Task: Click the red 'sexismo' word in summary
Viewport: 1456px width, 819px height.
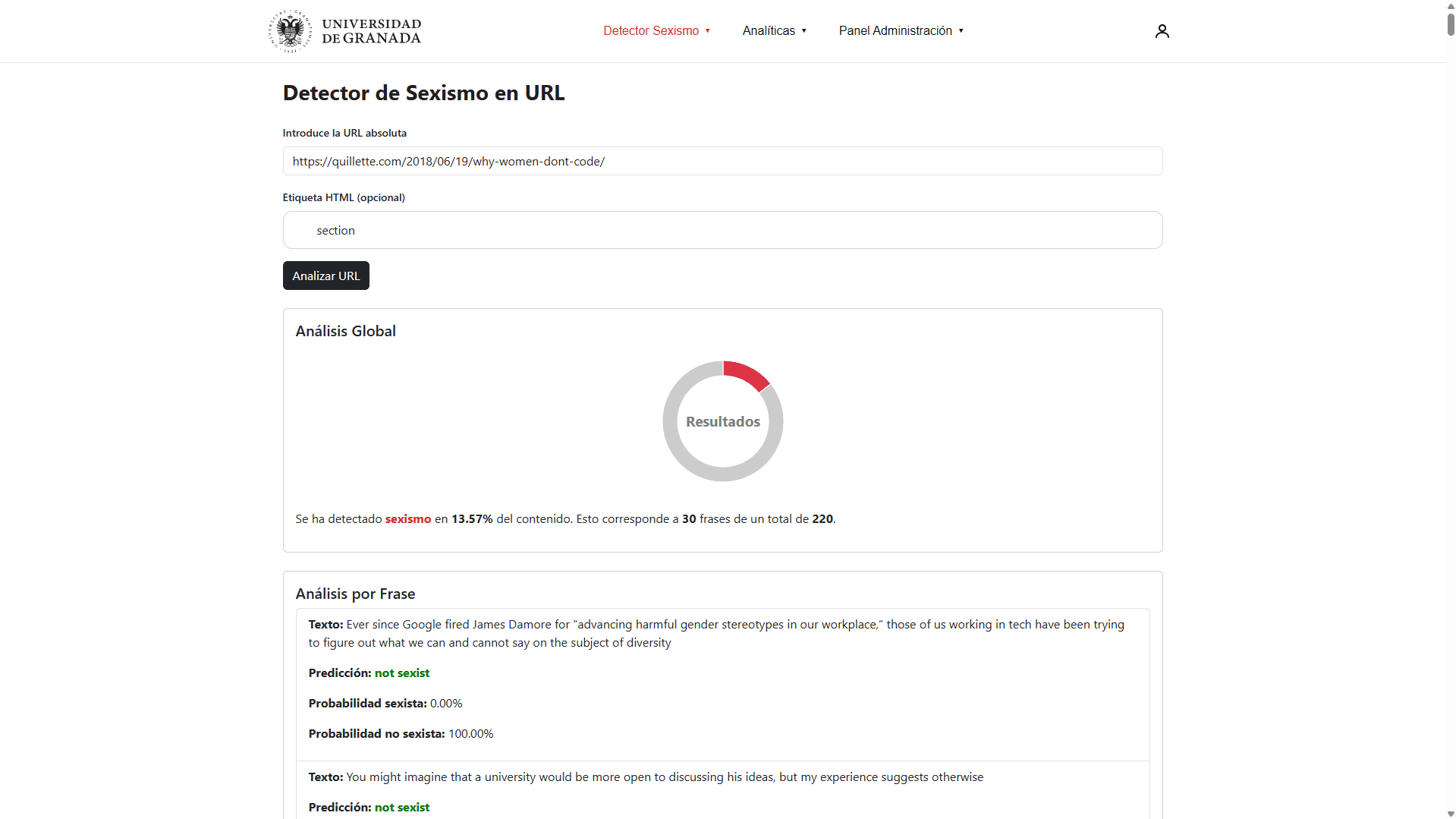Action: [x=408, y=519]
